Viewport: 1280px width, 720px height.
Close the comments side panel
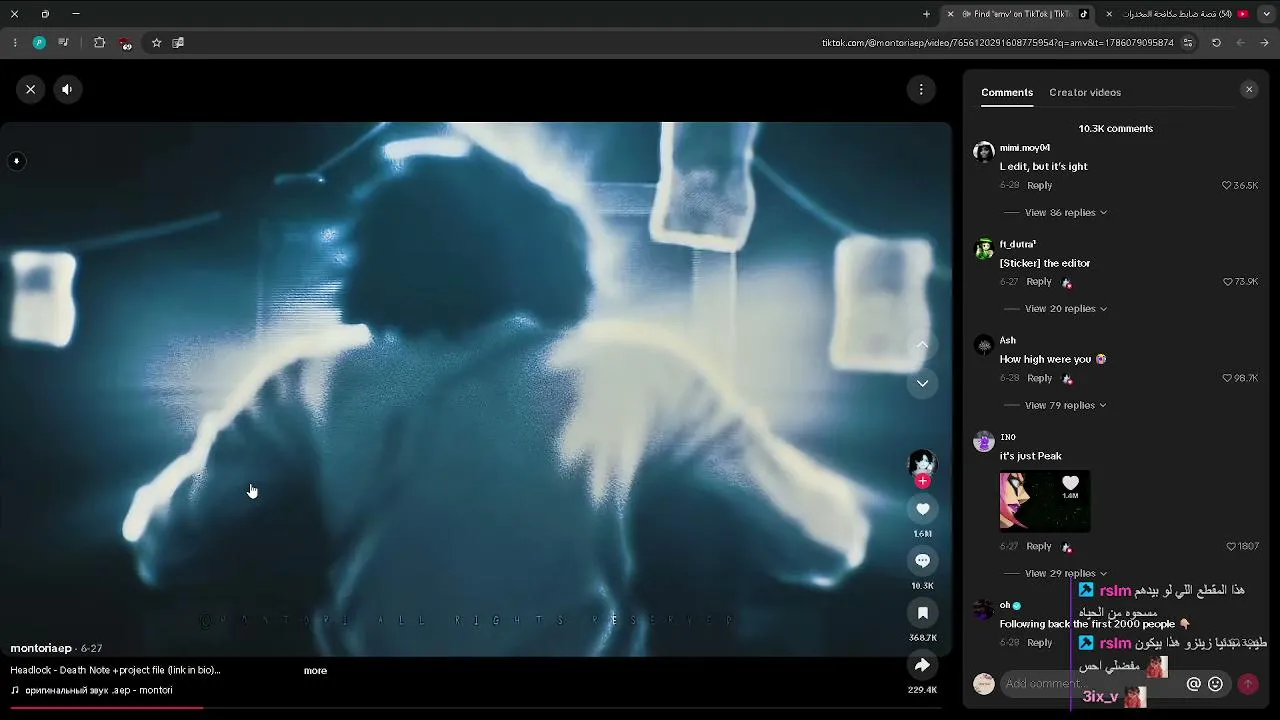click(1248, 89)
